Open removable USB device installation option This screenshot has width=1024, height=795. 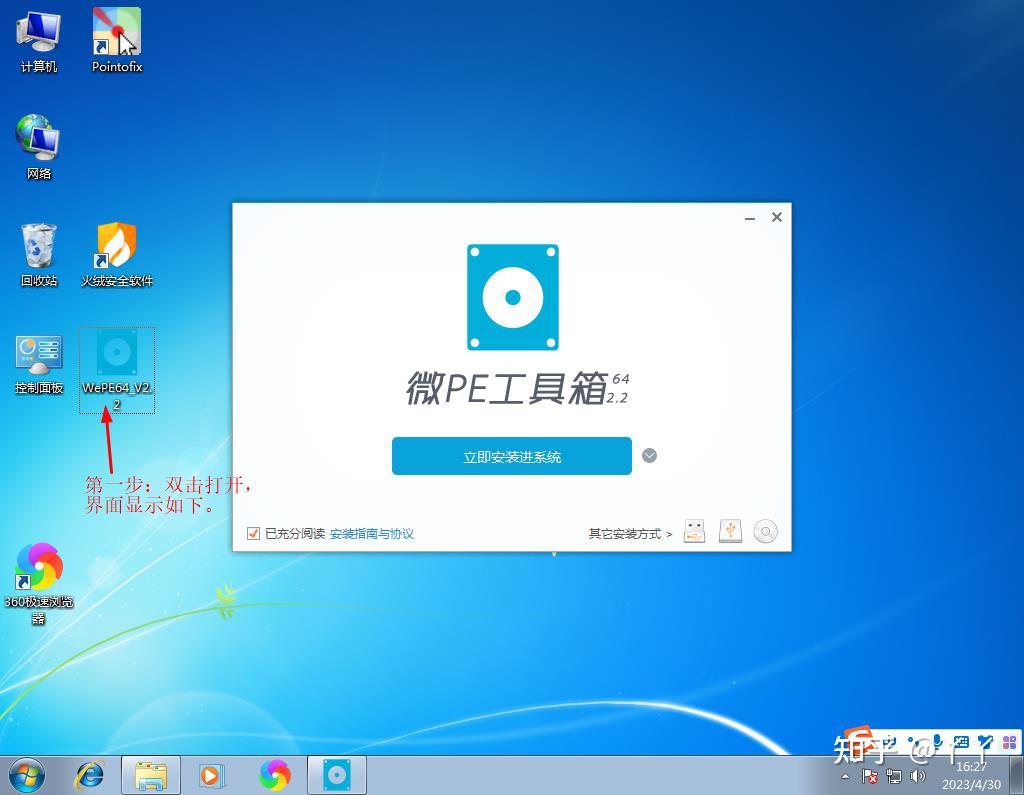[730, 531]
